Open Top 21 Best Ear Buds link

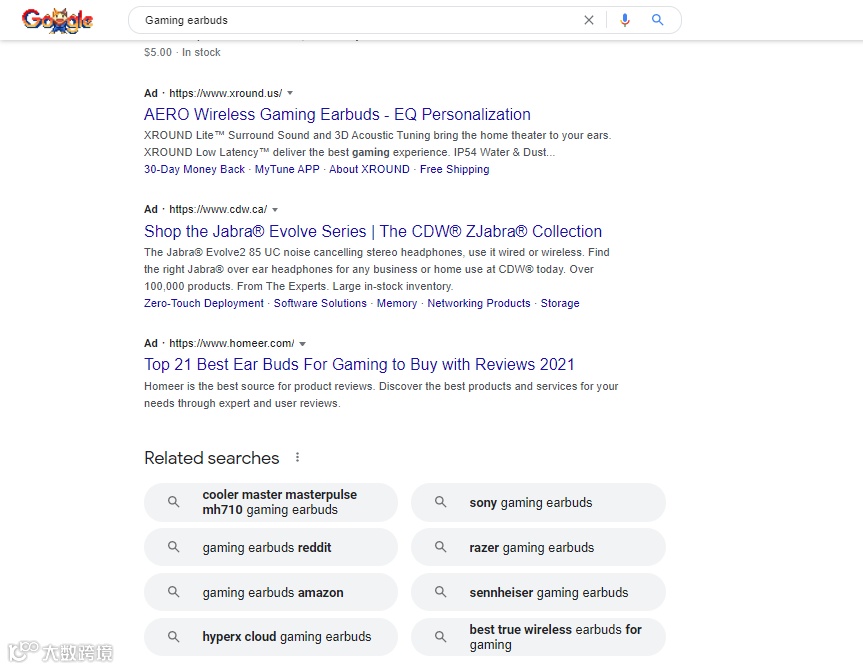[359, 364]
